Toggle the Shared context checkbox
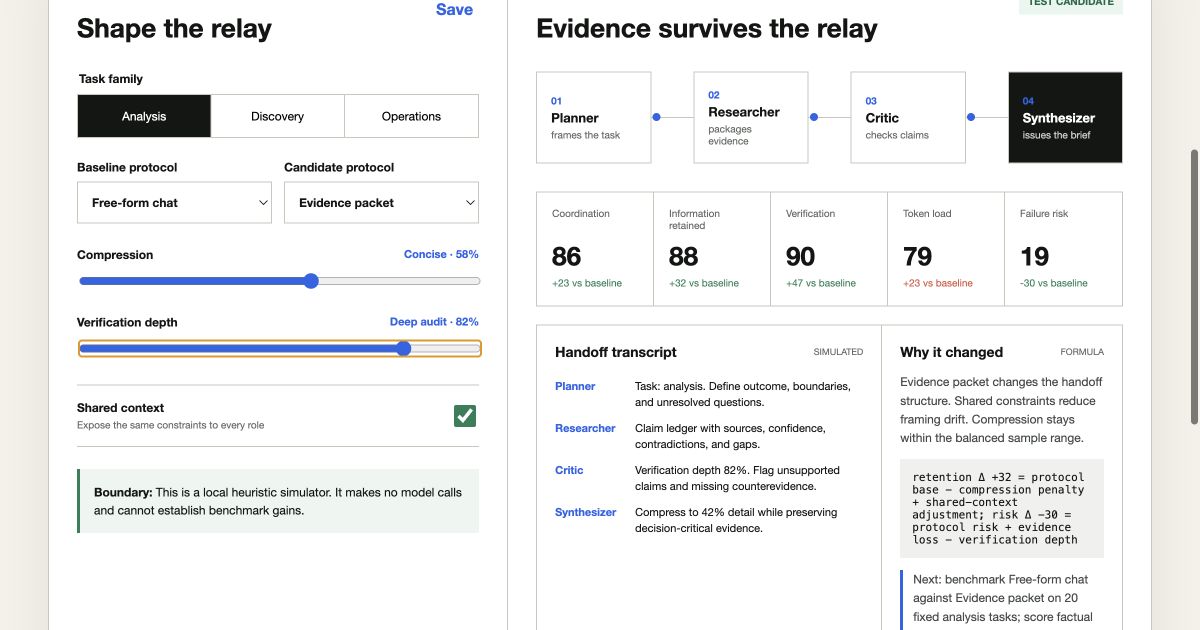The width and height of the screenshot is (1200, 630). click(x=465, y=416)
